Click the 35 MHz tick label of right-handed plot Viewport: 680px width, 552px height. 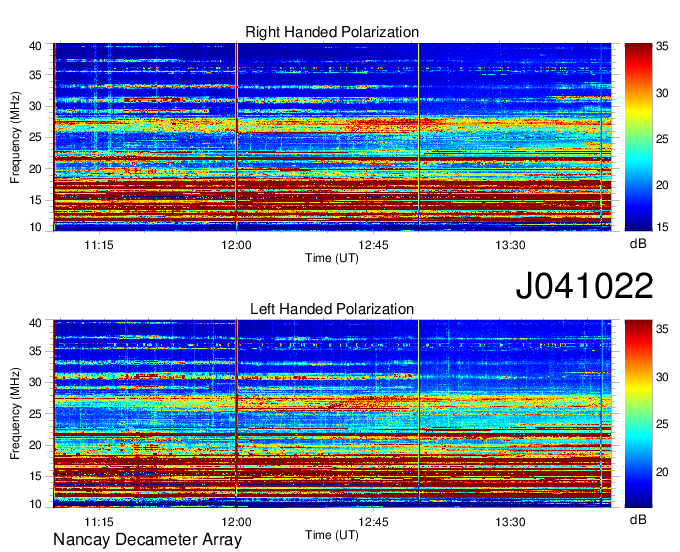pyautogui.click(x=35, y=75)
